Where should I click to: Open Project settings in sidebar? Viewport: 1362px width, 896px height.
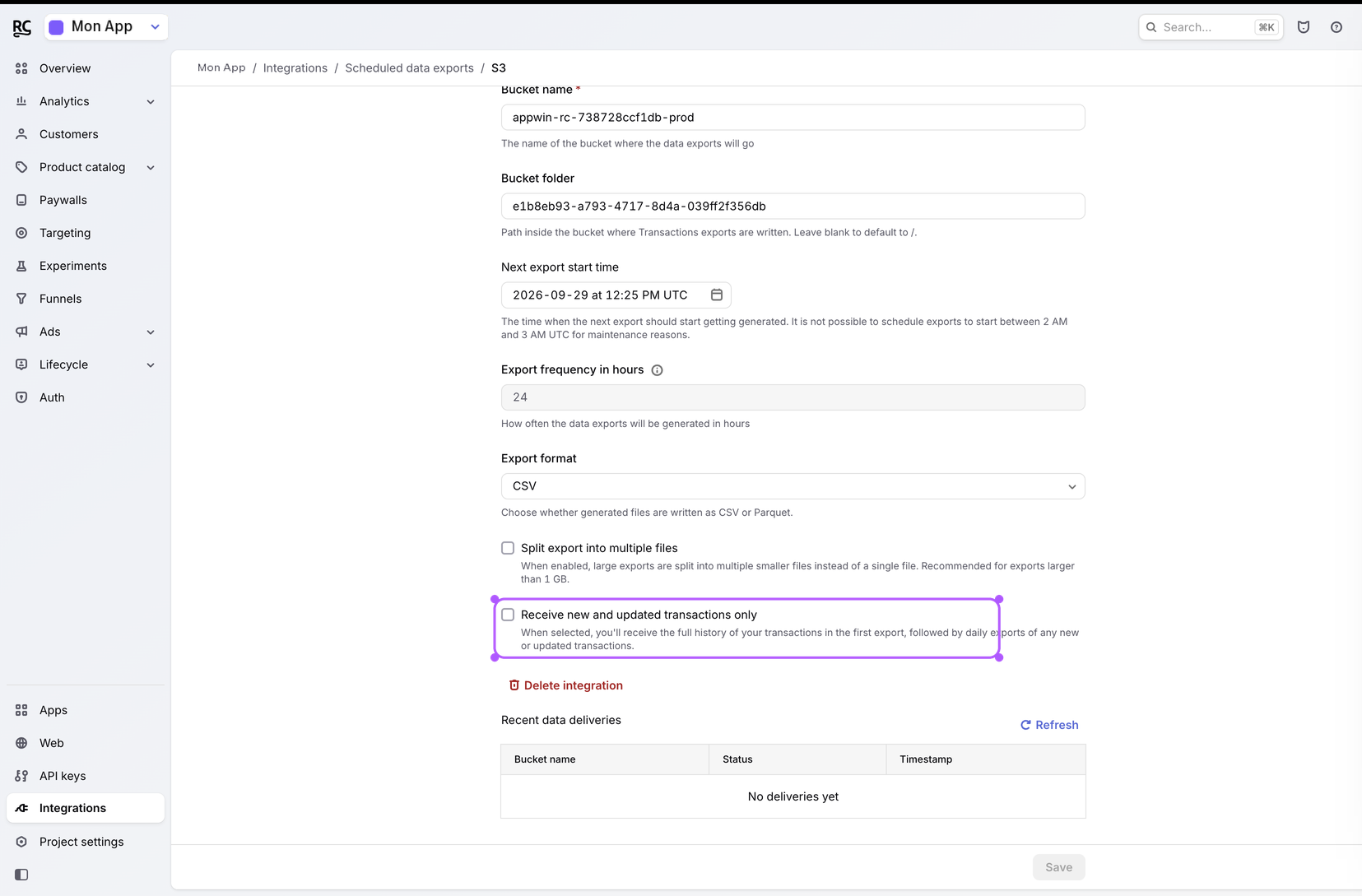86,842
